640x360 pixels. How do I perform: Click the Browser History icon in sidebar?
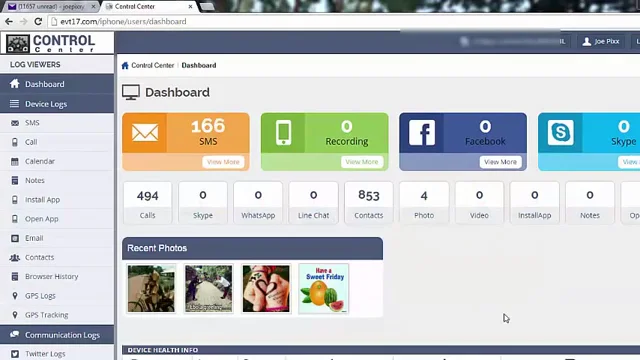click(15, 276)
